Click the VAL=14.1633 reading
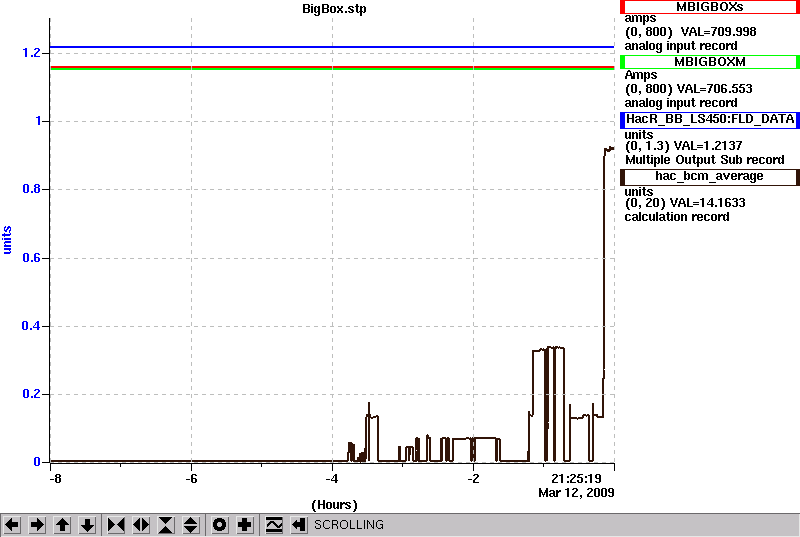This screenshot has height=537, width=800. 707,203
